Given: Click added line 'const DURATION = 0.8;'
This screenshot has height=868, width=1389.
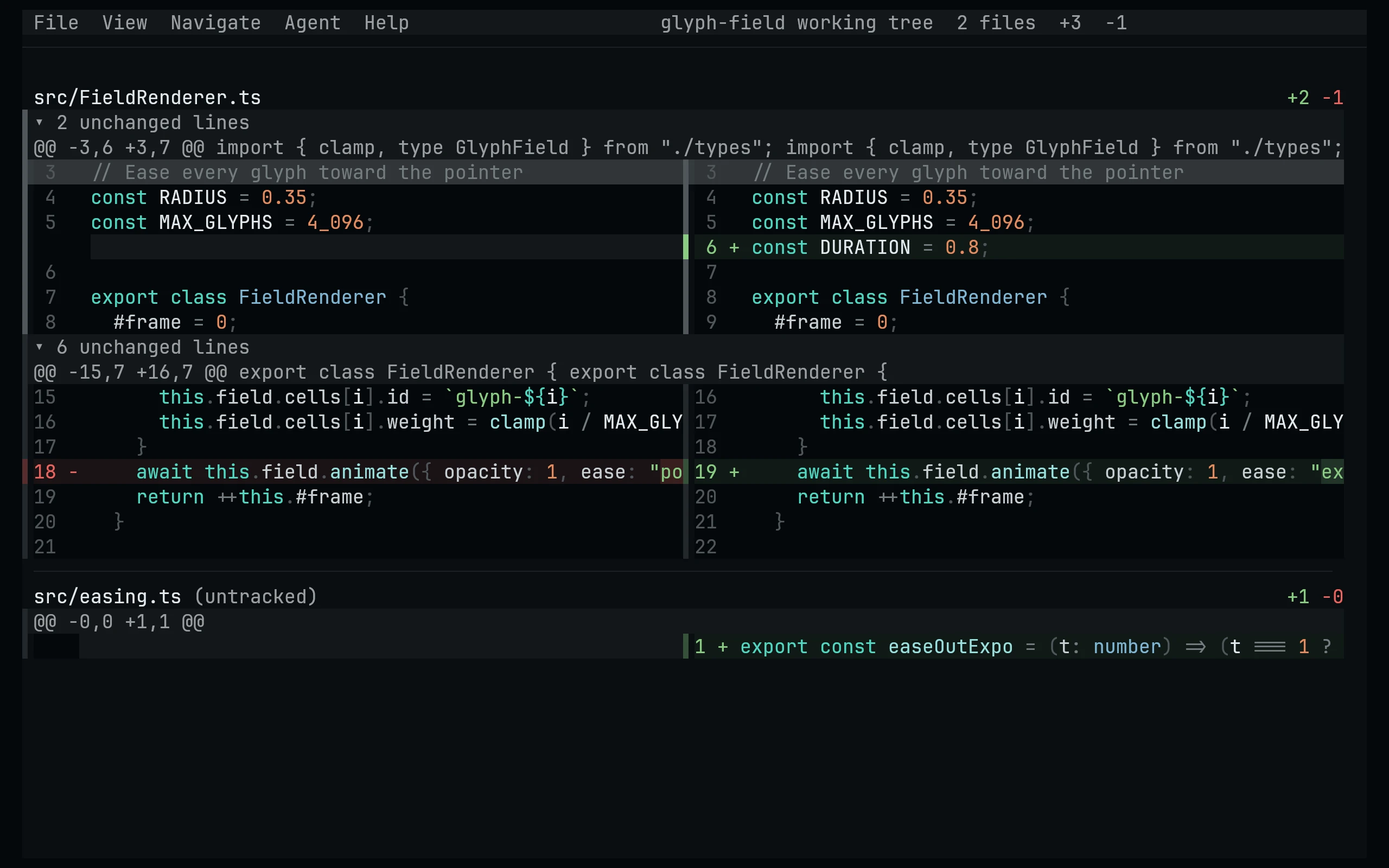Looking at the screenshot, I should pyautogui.click(x=1019, y=247).
